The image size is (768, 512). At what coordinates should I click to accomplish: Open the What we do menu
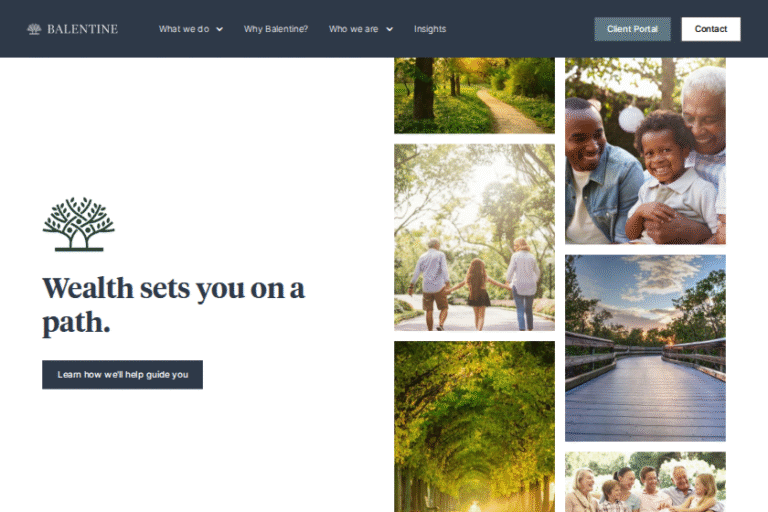184,29
